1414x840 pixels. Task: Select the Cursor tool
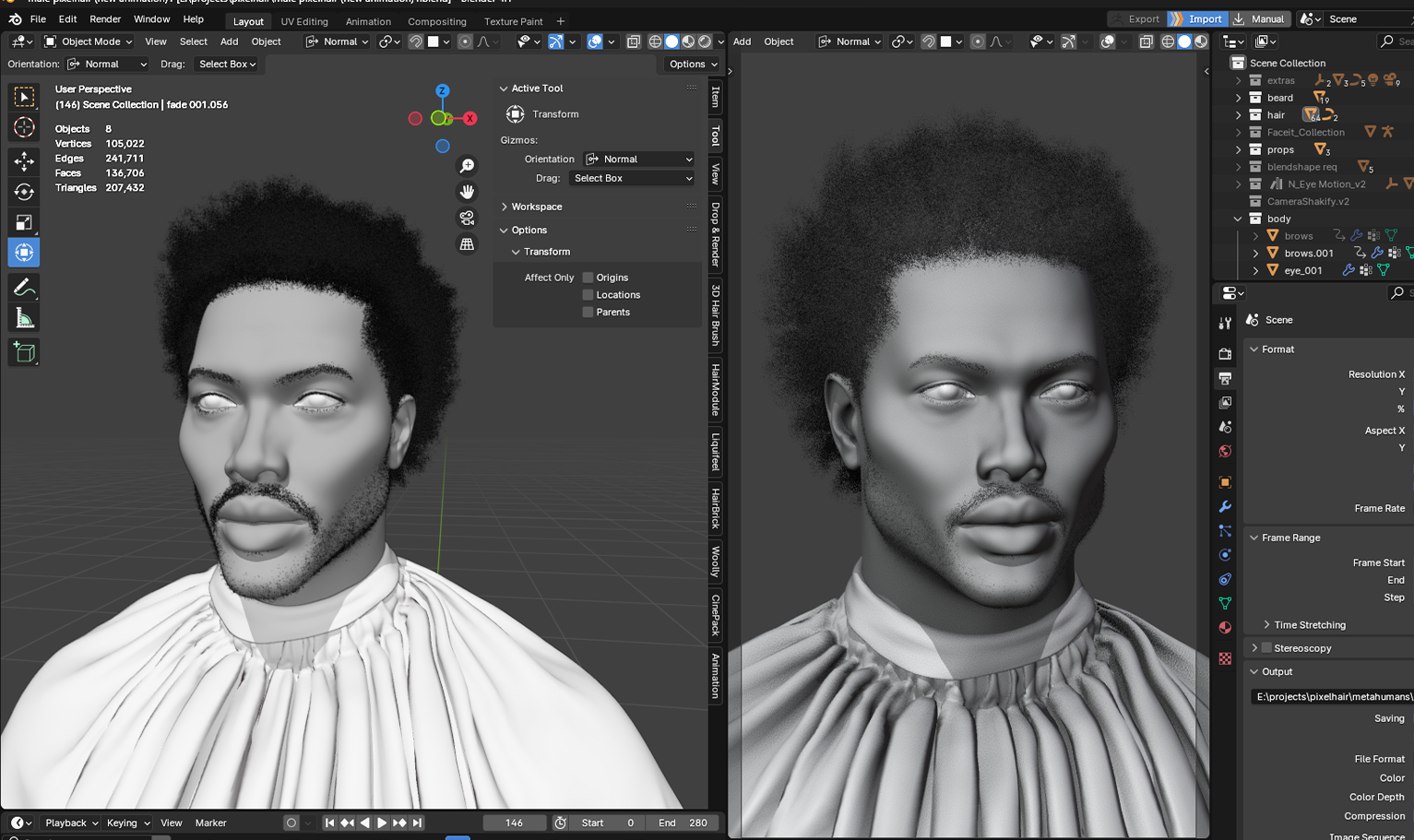coord(24,127)
